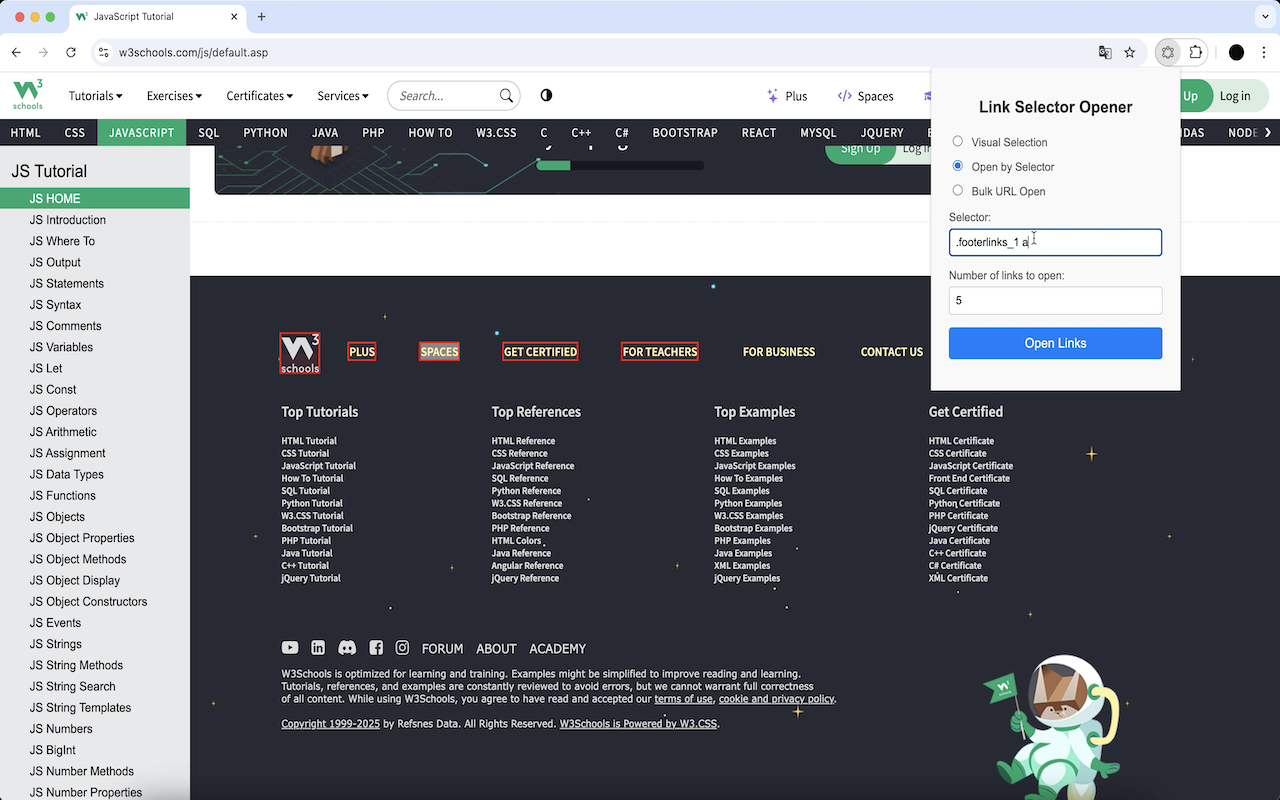The height and width of the screenshot is (800, 1280).
Task: Open the Exercises dropdown
Action: [x=173, y=95]
